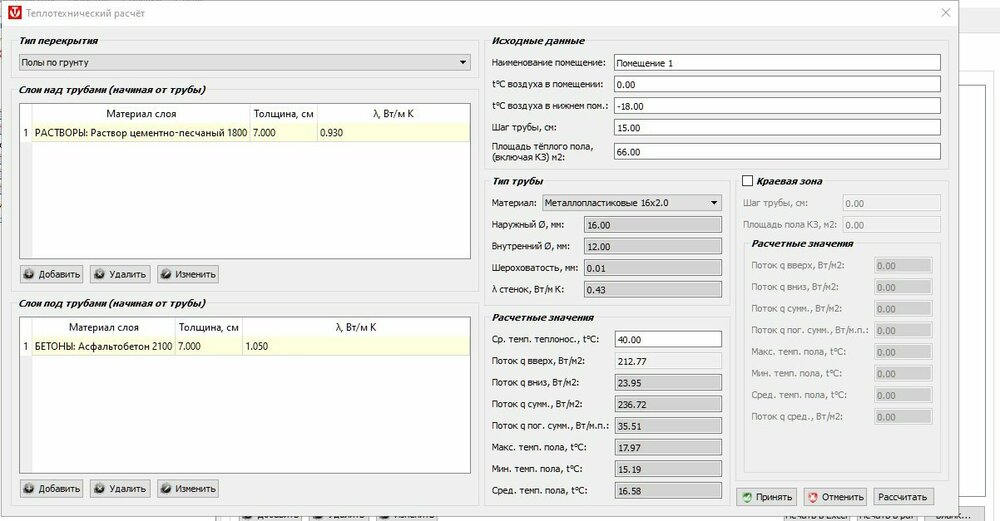1000x521 pixels.
Task: Click the Добавить icon under upper layer table
Action: coord(30,274)
